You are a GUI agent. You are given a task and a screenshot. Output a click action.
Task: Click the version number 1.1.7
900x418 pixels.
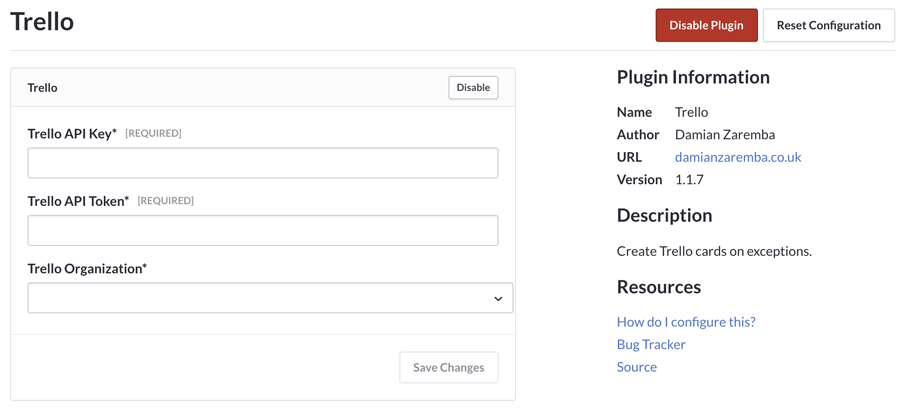(x=689, y=180)
